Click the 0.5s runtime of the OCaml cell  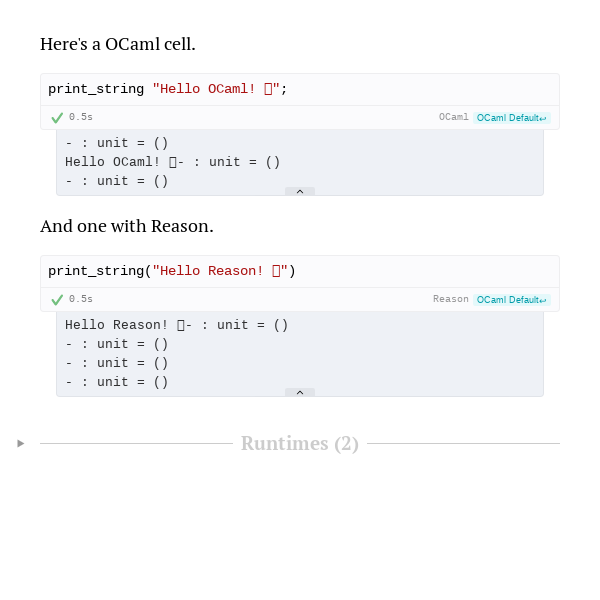[81, 117]
